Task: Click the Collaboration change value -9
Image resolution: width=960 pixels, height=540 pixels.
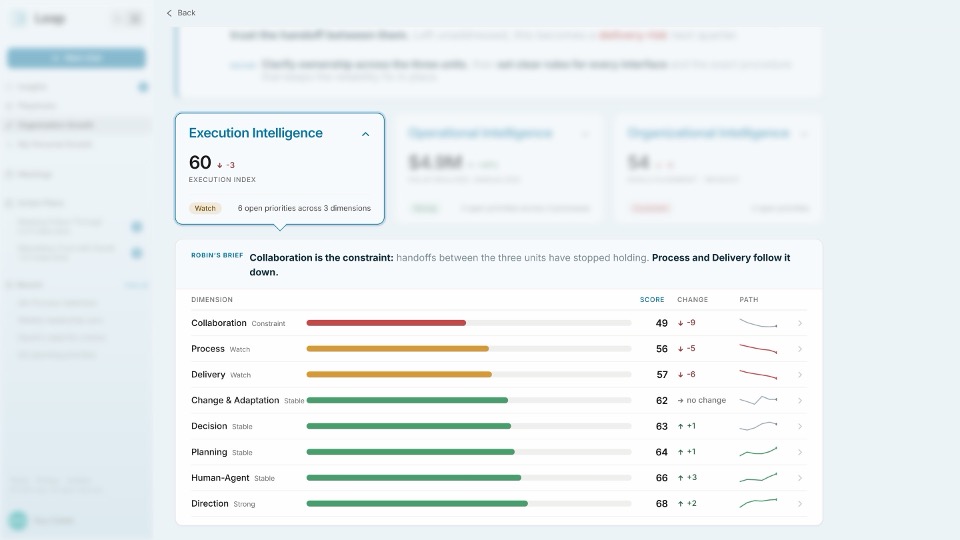Action: point(686,323)
